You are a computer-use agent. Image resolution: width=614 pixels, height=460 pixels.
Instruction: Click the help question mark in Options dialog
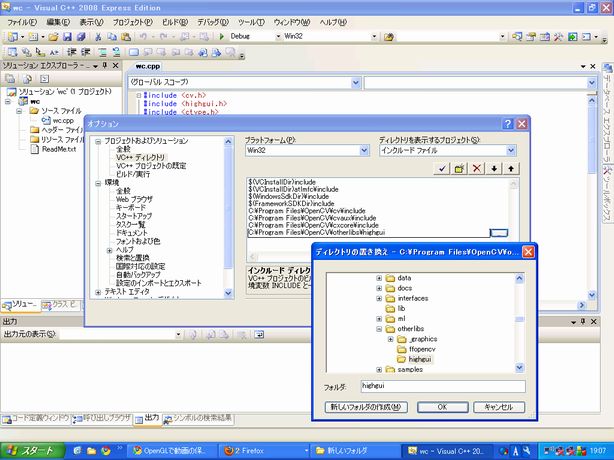pos(507,124)
